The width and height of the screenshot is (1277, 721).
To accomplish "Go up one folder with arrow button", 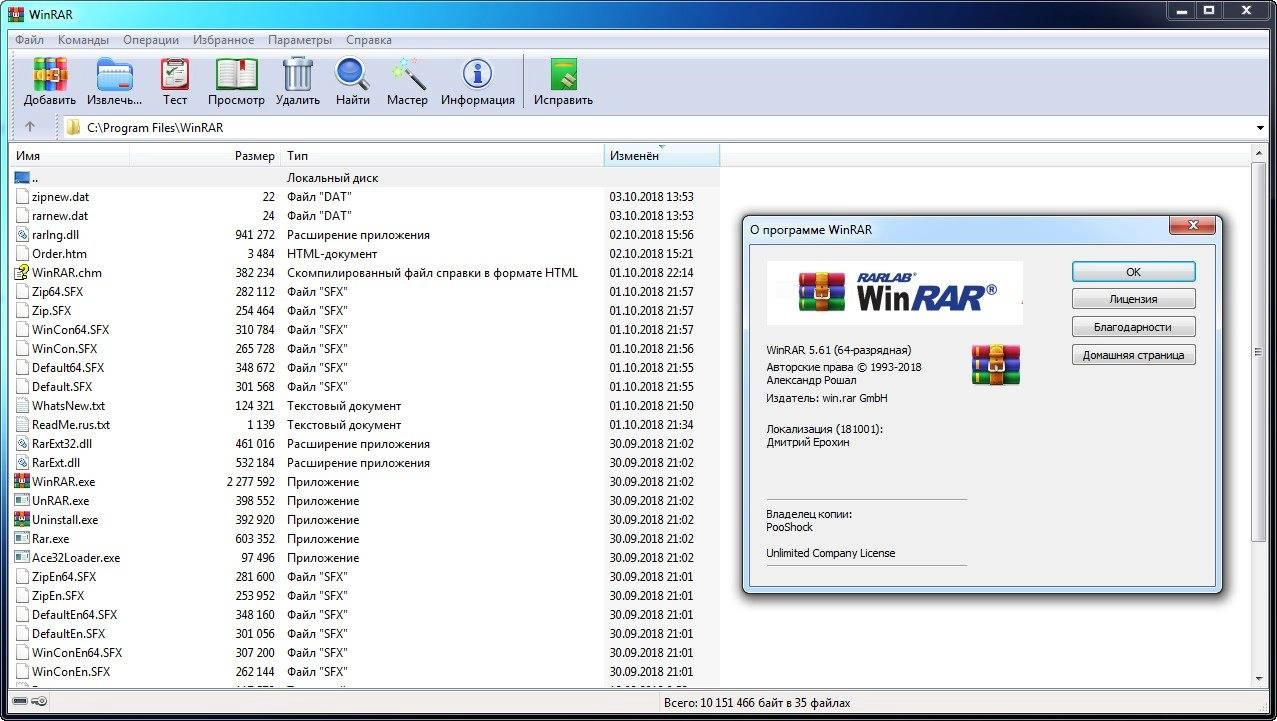I will [x=30, y=127].
